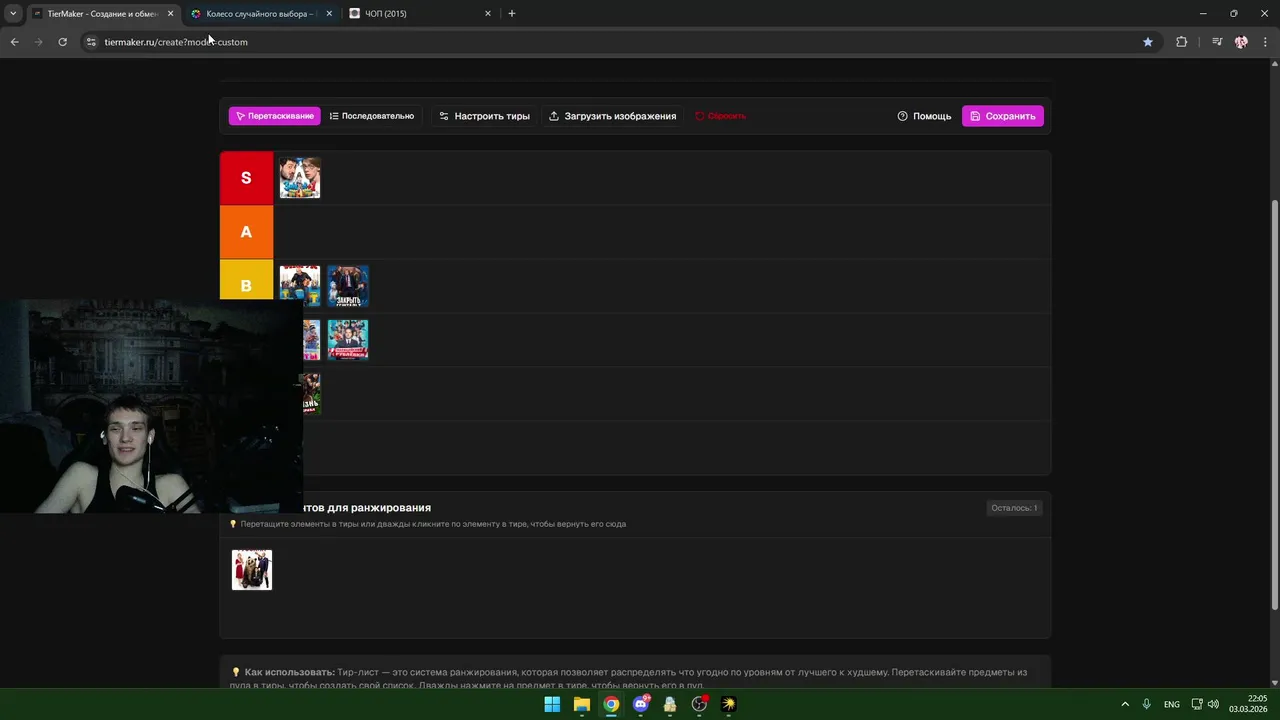The image size is (1280, 720).
Task: Click the red S tier label
Action: [246, 178]
